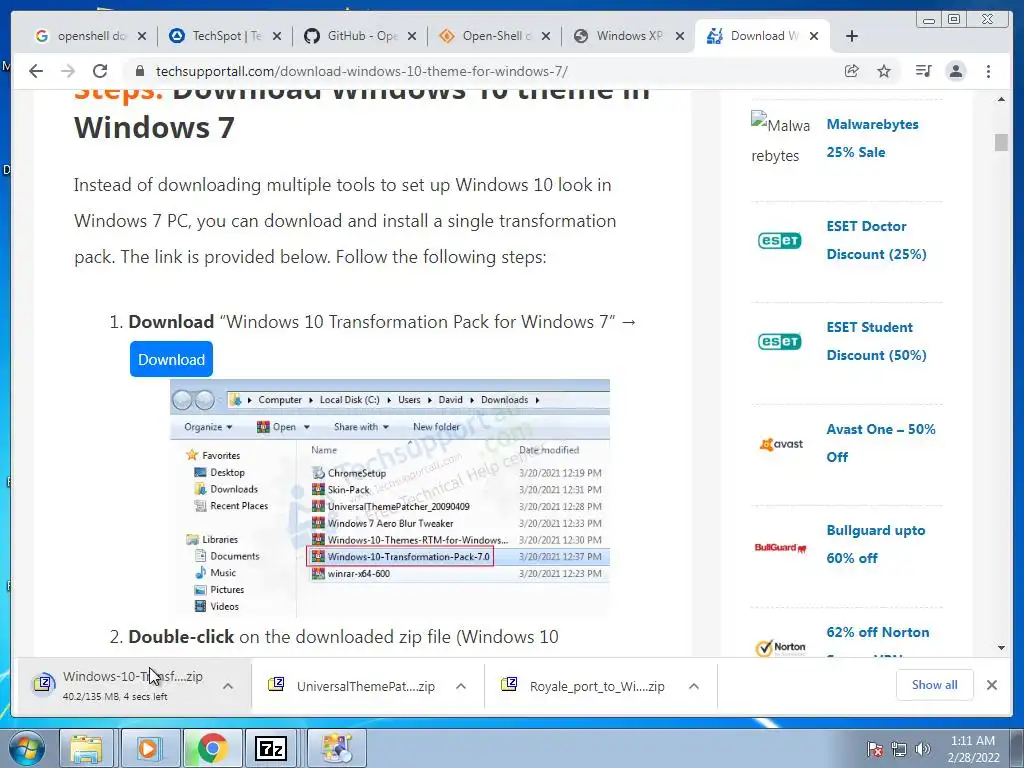This screenshot has height=768, width=1024.
Task: Click the browser forward arrow
Action: point(68,71)
